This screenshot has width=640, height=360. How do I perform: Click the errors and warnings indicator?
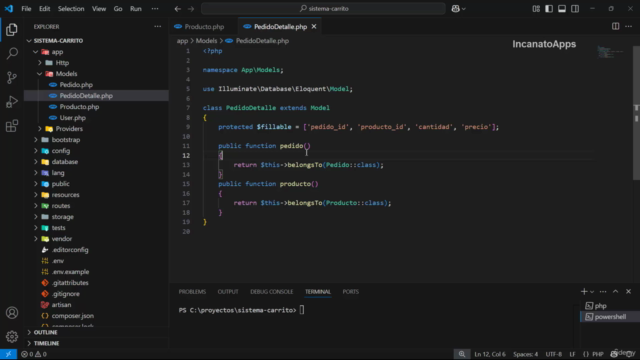[x=34, y=354]
